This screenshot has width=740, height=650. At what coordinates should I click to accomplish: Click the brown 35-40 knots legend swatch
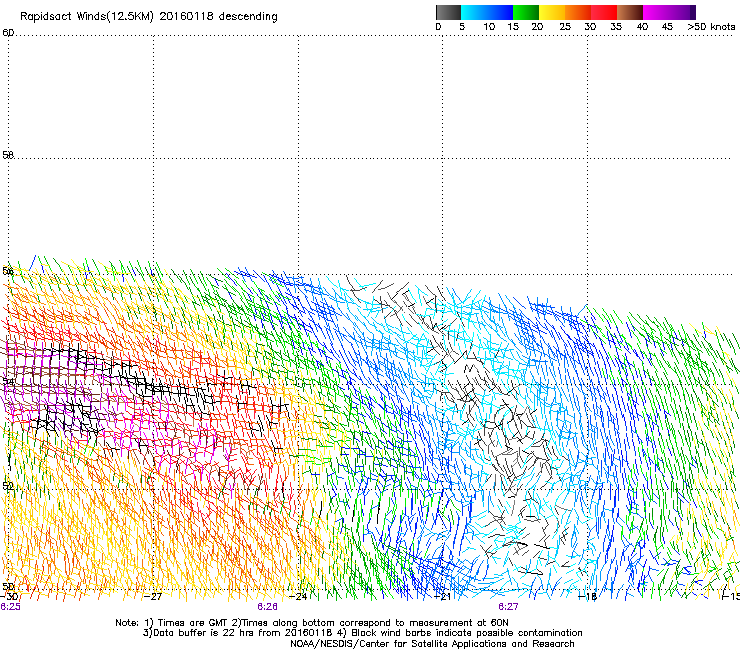(x=630, y=12)
